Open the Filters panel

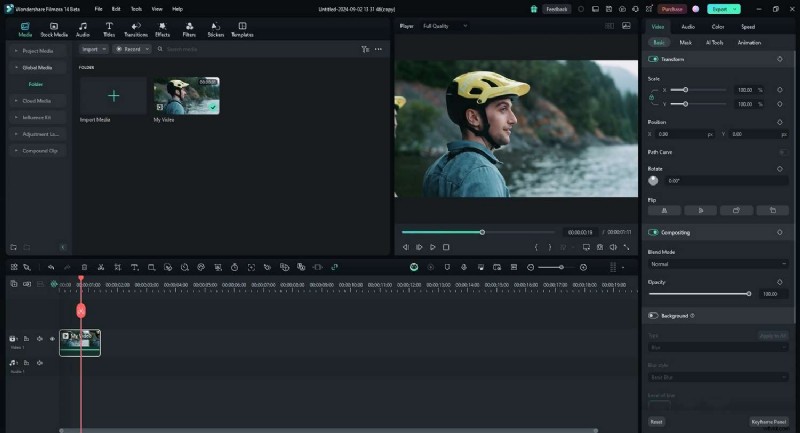point(189,30)
